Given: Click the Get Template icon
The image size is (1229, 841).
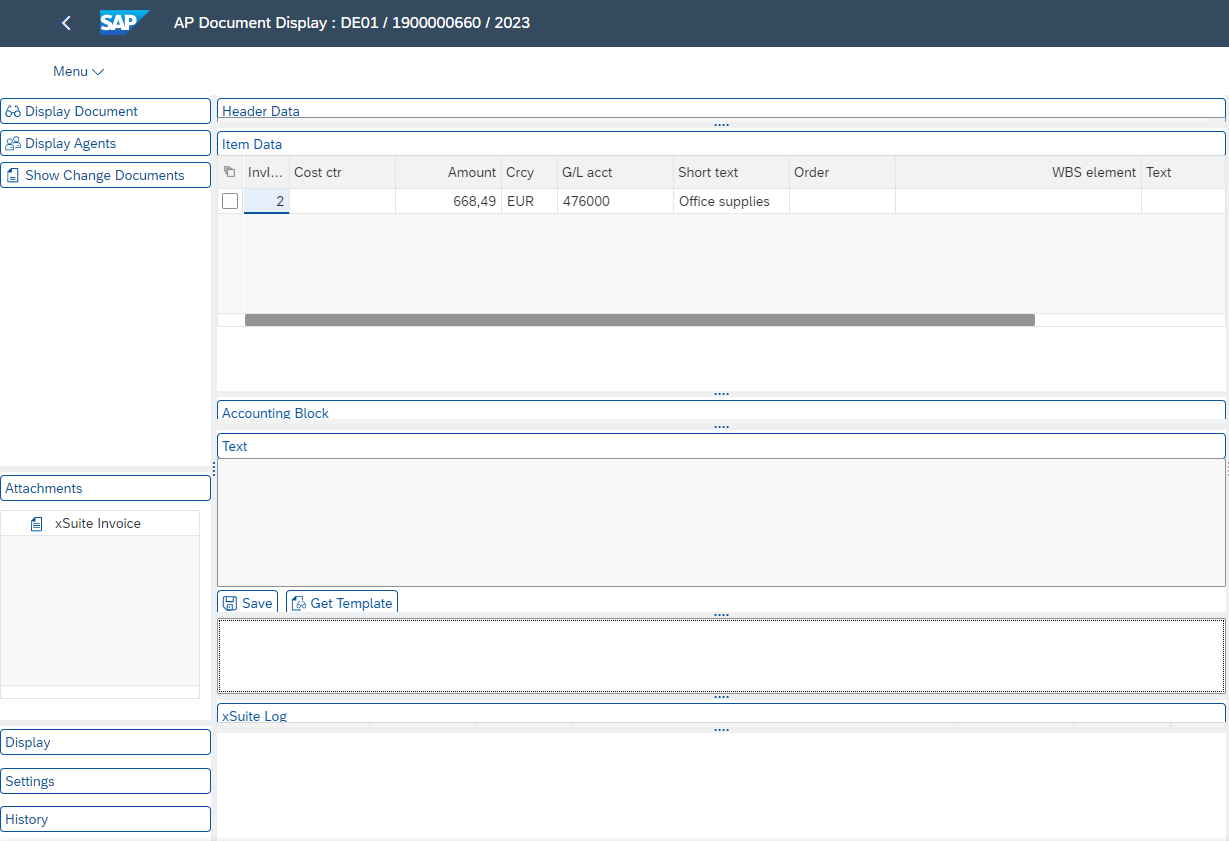Looking at the screenshot, I should (x=298, y=603).
